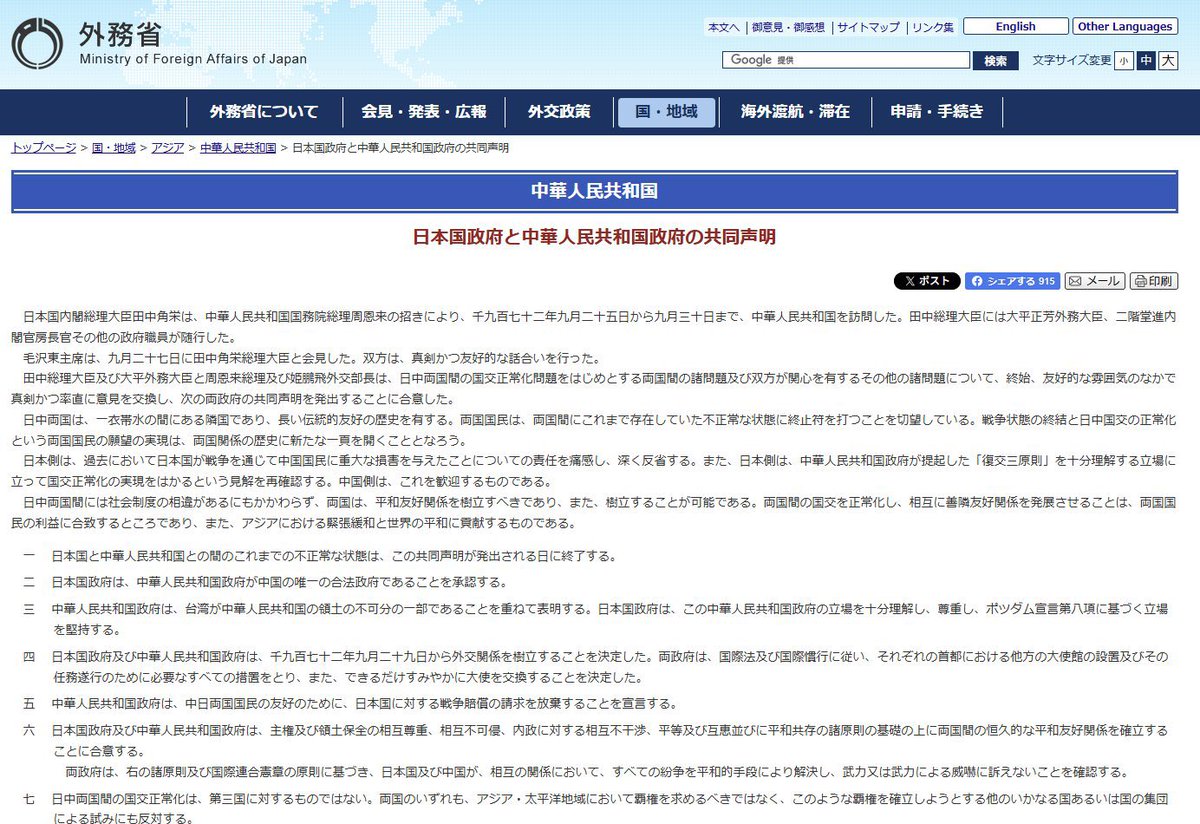1200x824 pixels.
Task: Open the 外交政策 menu
Action: (559, 112)
